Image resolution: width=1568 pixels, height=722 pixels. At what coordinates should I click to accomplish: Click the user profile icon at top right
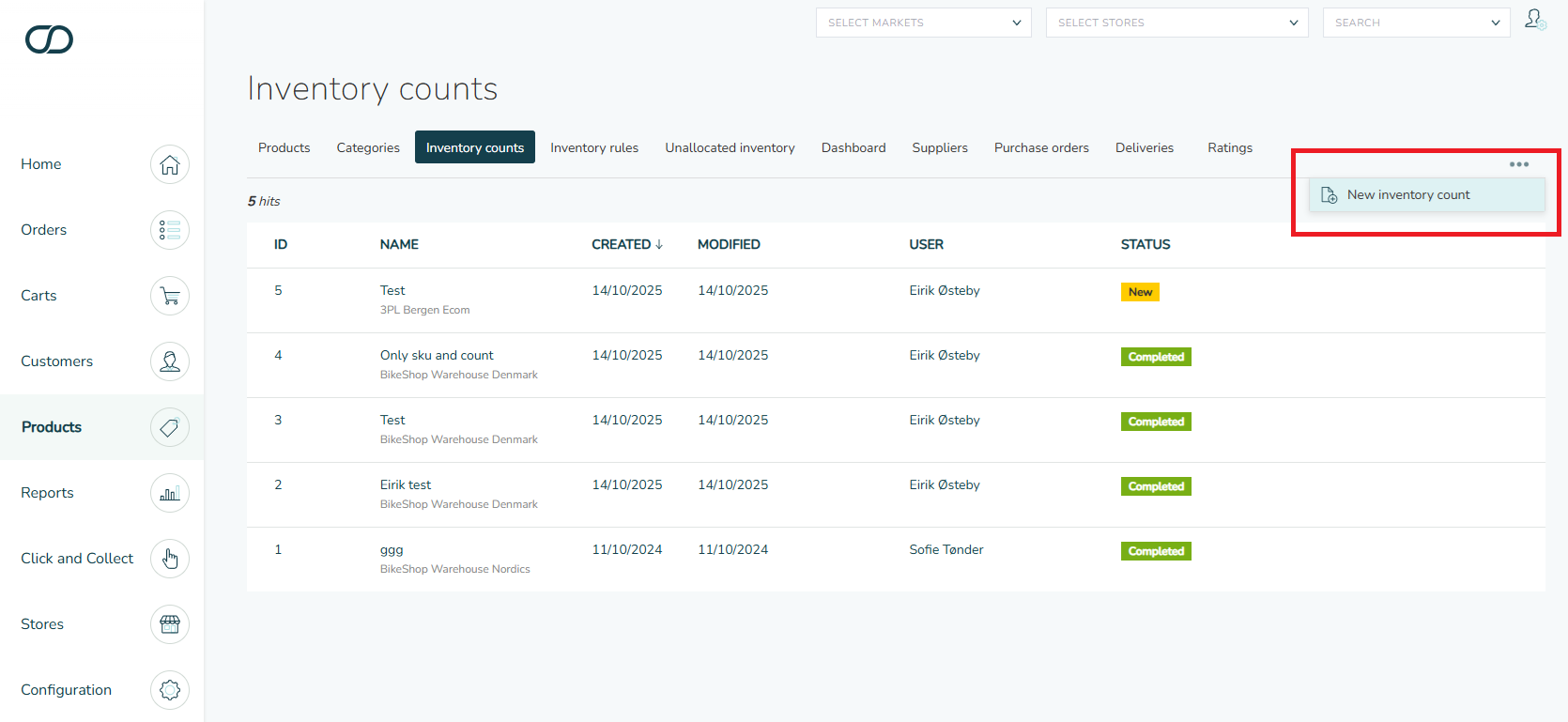[x=1535, y=20]
